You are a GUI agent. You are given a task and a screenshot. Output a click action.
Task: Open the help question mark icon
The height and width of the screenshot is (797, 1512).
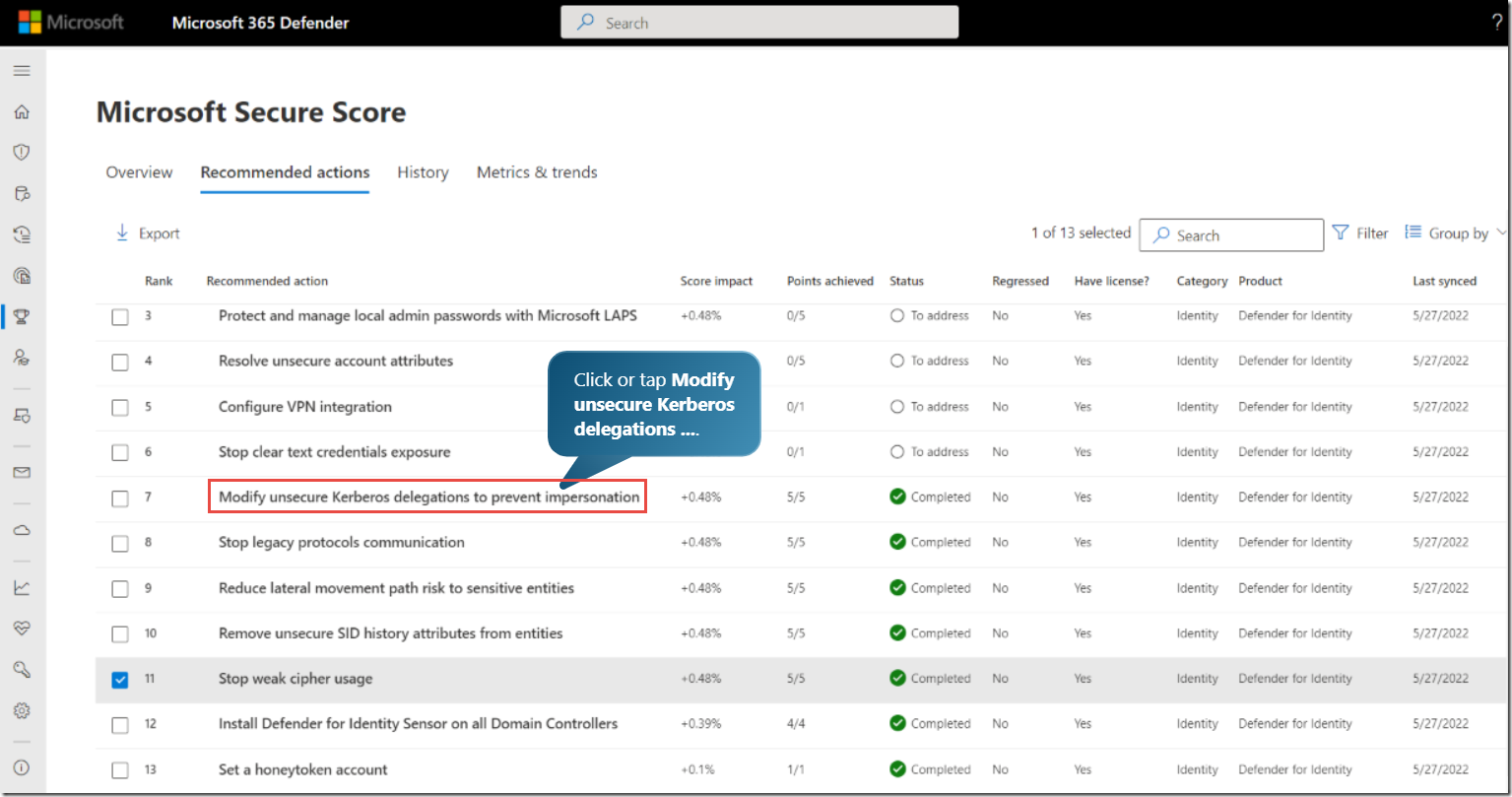coord(1497,23)
